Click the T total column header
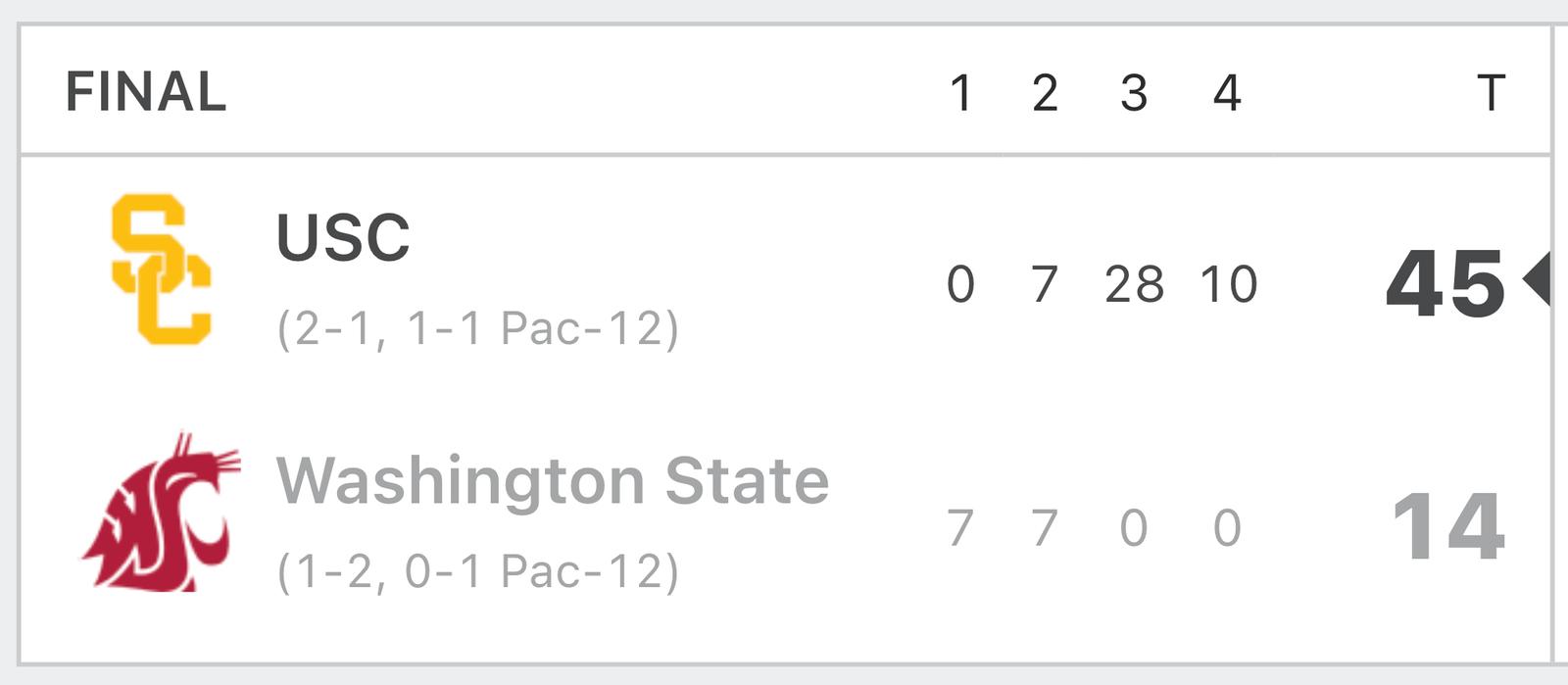The height and width of the screenshot is (685, 1568). pos(1491,93)
